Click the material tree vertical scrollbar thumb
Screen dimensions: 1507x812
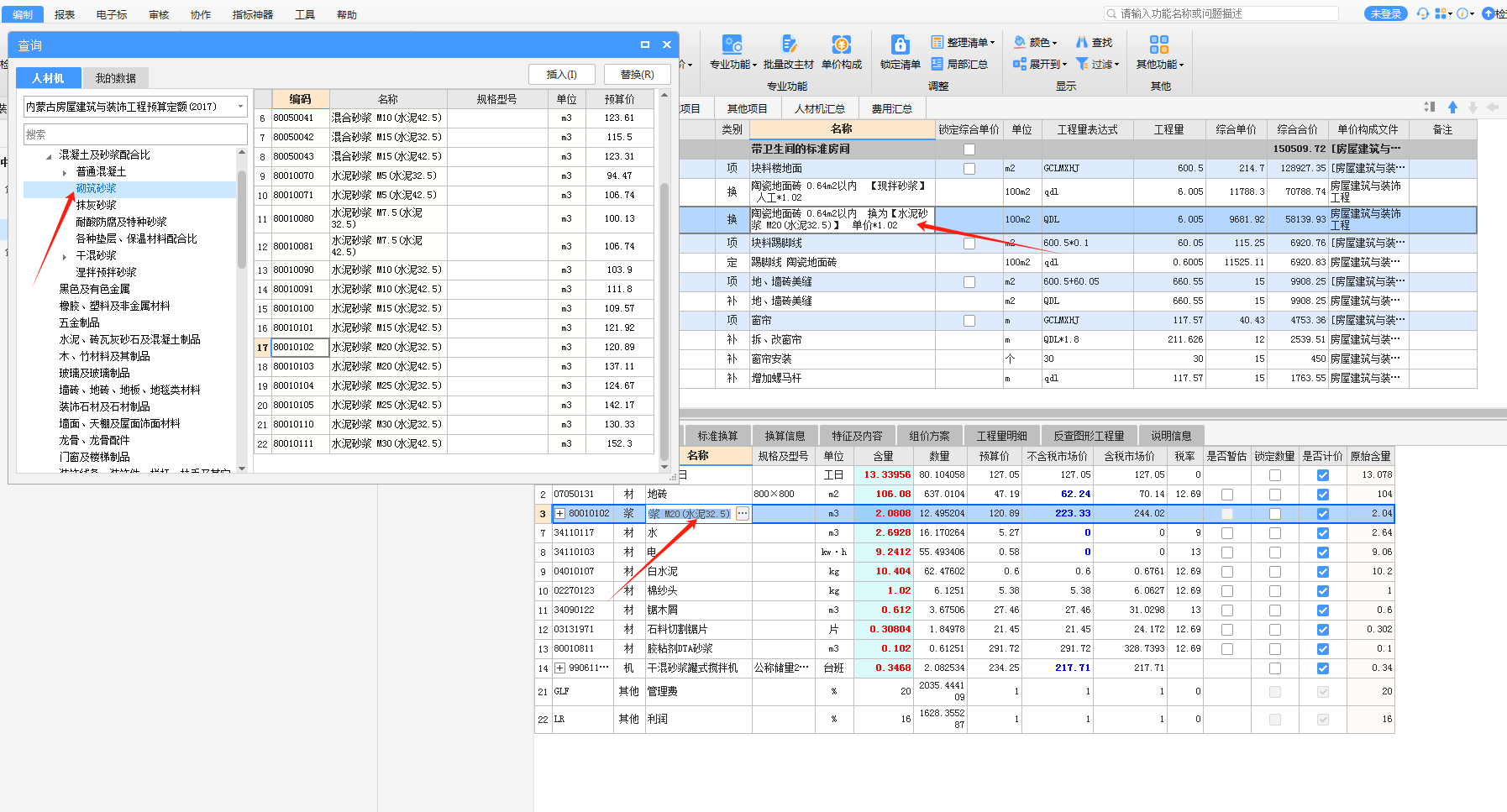242,220
